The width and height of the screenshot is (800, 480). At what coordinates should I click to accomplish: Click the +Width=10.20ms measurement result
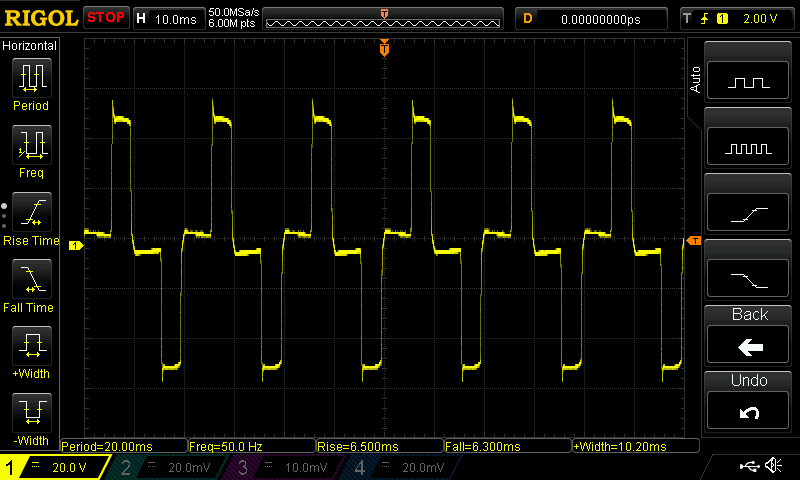point(636,446)
